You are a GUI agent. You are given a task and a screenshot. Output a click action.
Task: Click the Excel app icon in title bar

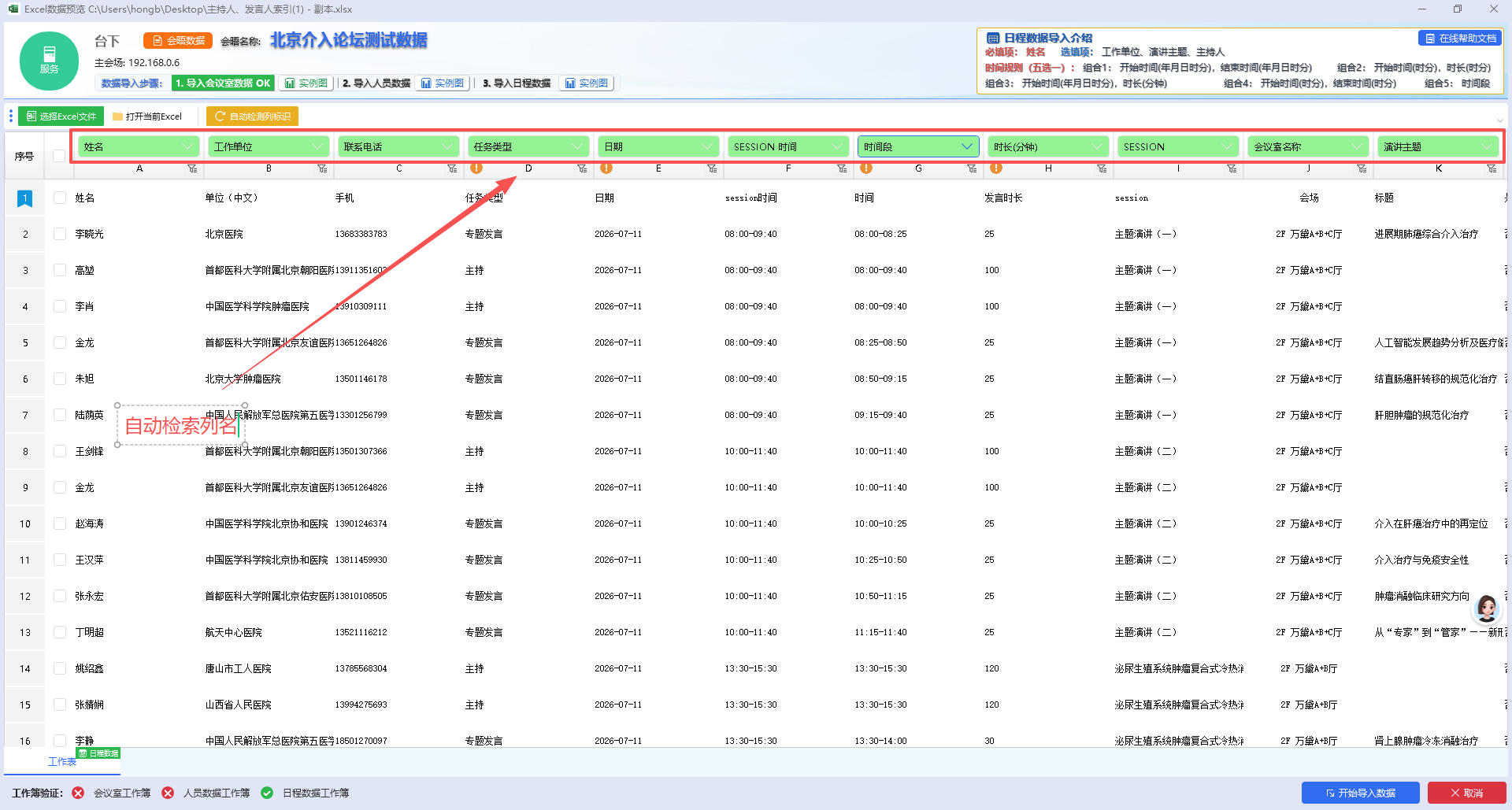[13, 9]
